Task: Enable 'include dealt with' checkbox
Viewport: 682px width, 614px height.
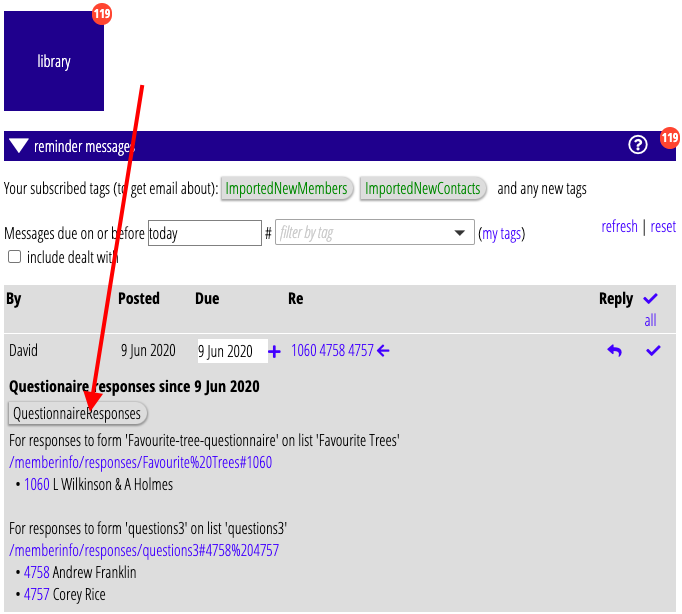Action: (14, 257)
